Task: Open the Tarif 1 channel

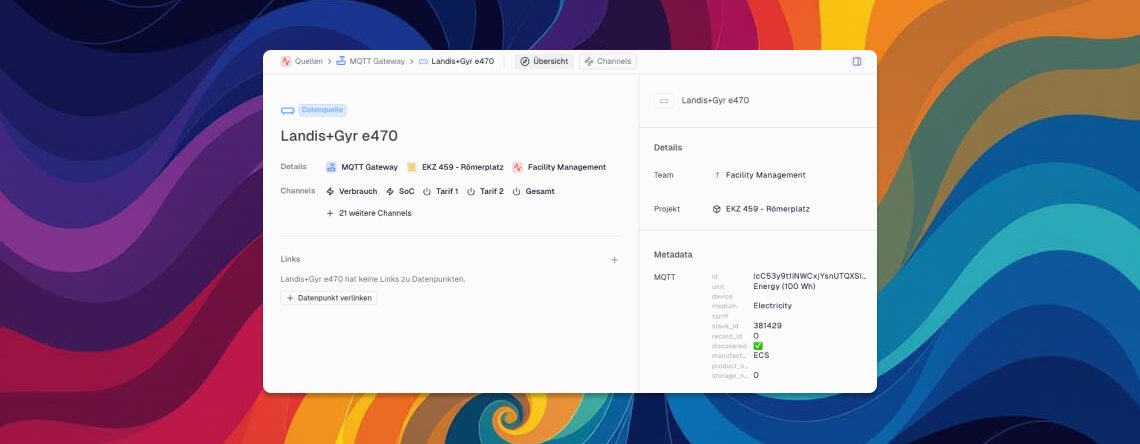Action: pyautogui.click(x=446, y=191)
